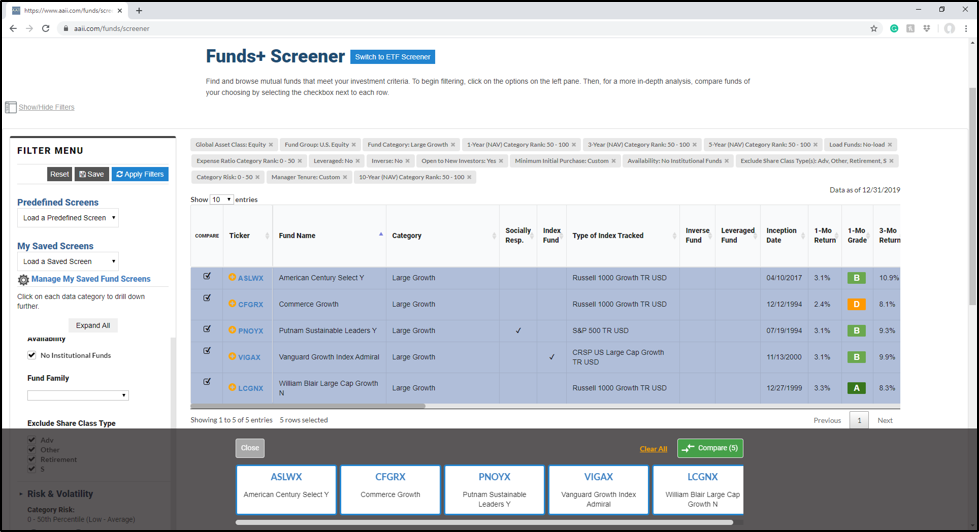
Task: Click the Compare (5) button
Action: [x=710, y=448]
